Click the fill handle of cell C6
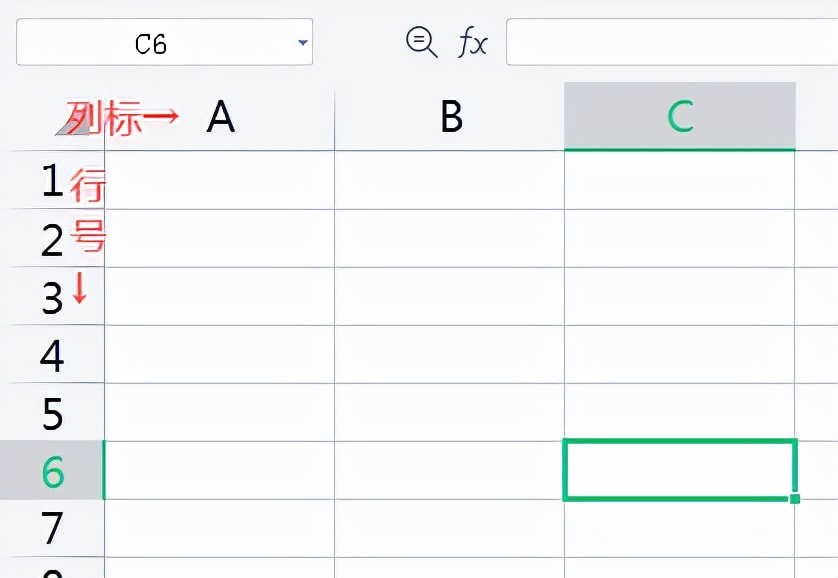The width and height of the screenshot is (838, 578). tap(795, 498)
